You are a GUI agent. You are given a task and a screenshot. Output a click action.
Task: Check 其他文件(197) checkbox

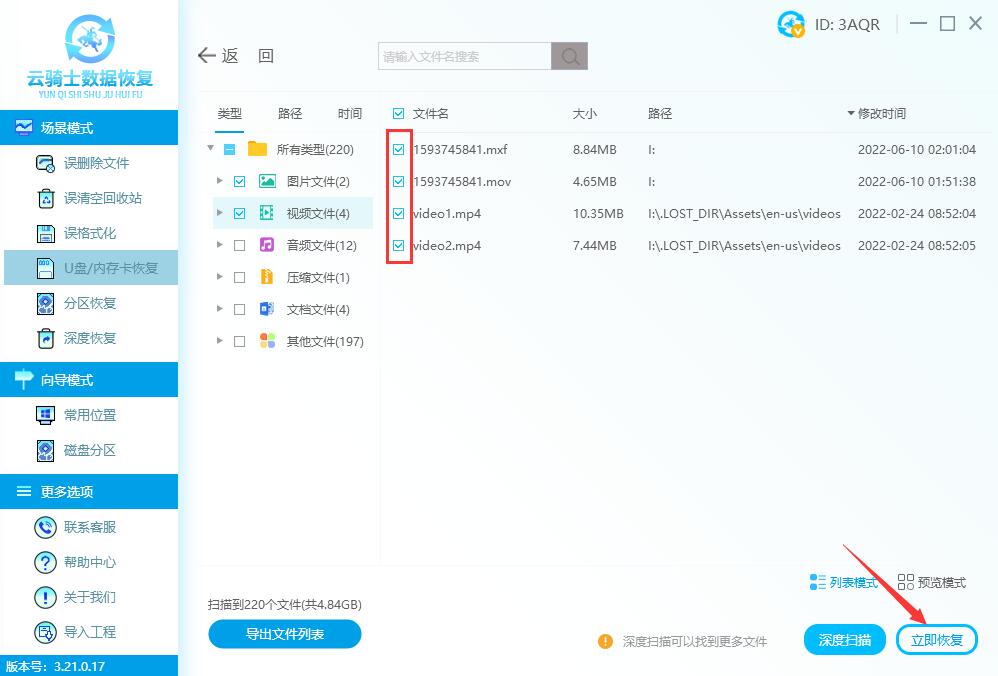tap(239, 341)
